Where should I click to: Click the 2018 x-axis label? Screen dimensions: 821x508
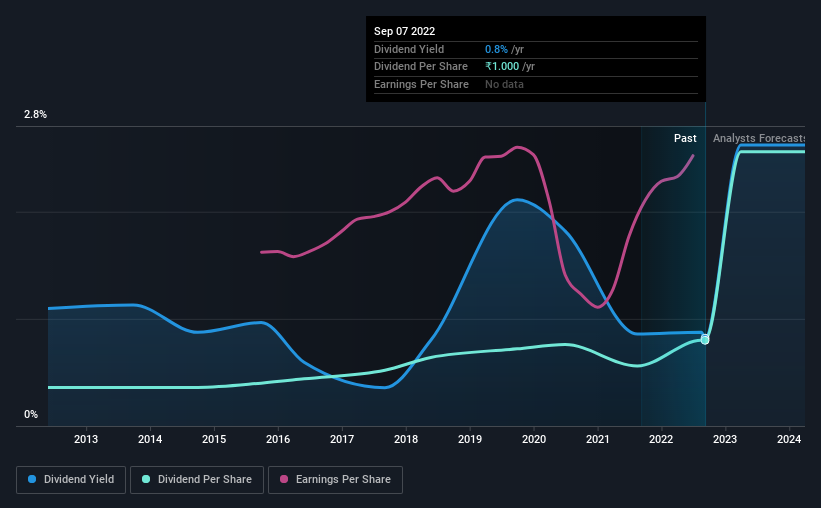click(x=406, y=439)
